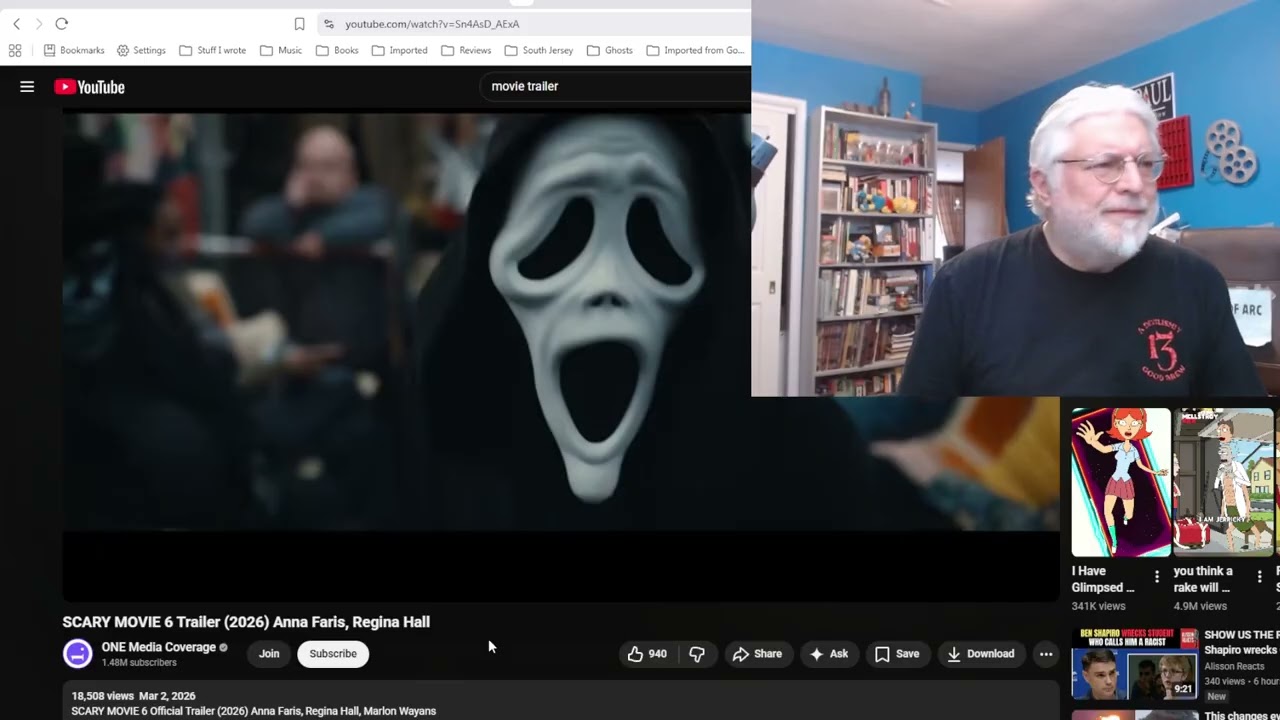Screen dimensions: 1280x720
Task: Open 'Stuff I wrote' bookmark folder
Action: [212, 50]
